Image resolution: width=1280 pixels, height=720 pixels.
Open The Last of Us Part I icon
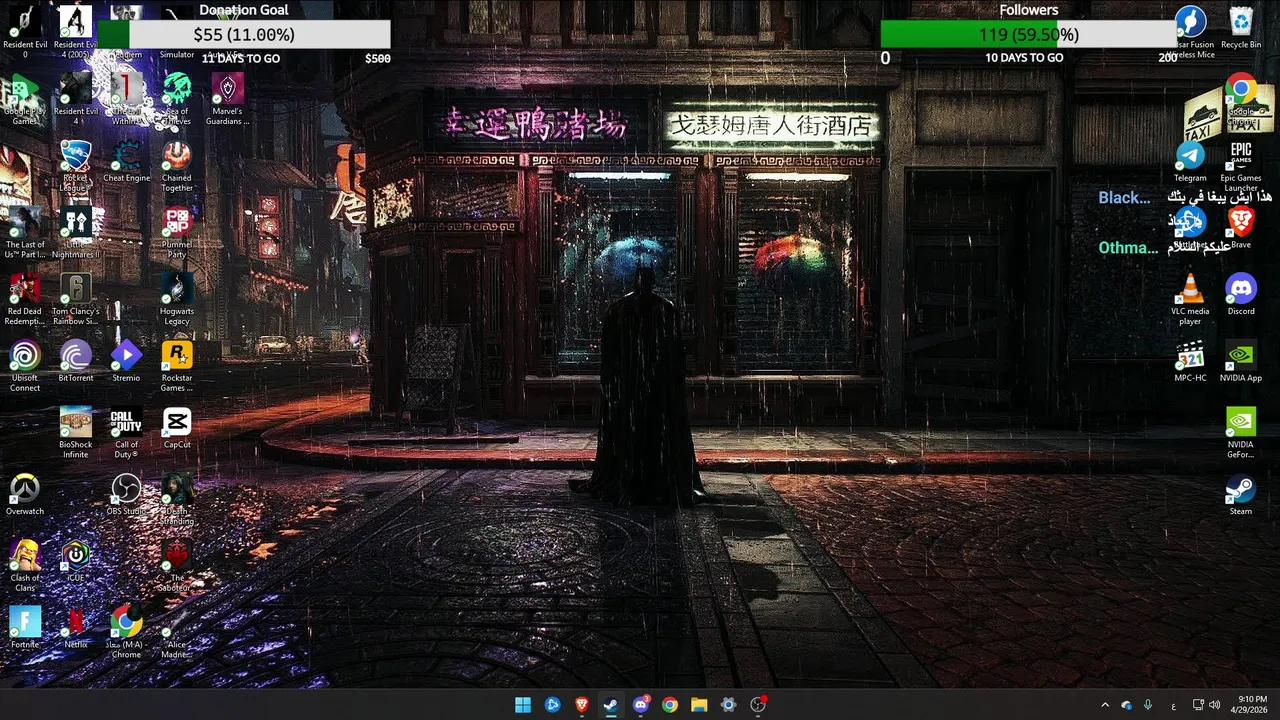[25, 233]
